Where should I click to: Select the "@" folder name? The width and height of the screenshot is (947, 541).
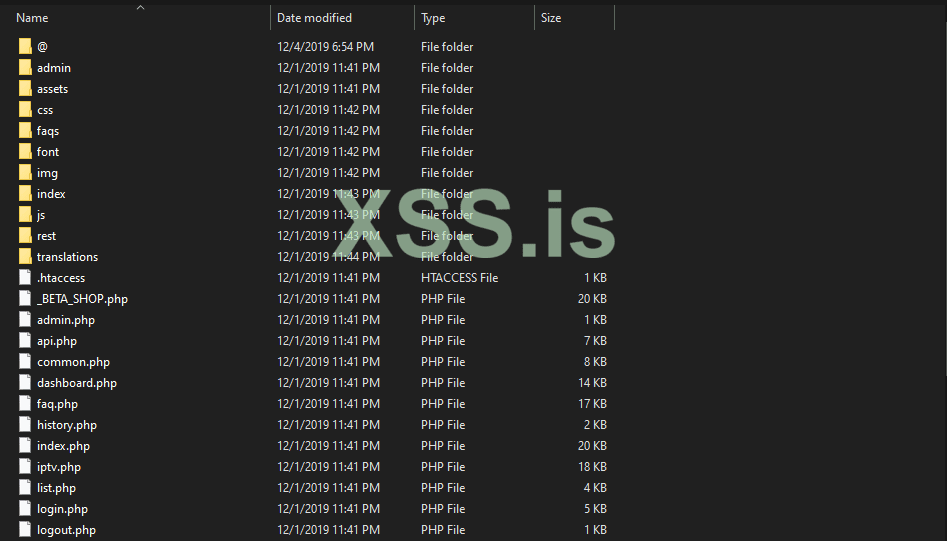coord(42,46)
